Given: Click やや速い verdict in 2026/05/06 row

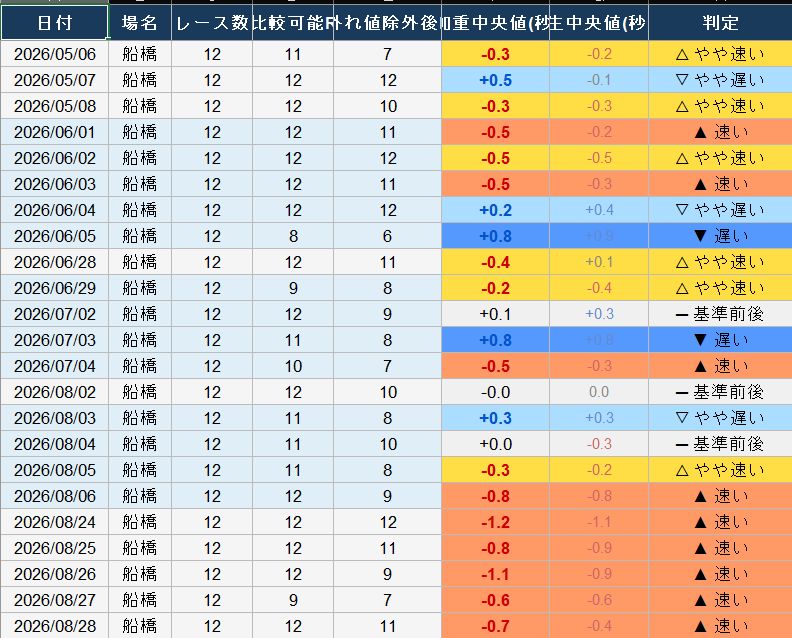Looking at the screenshot, I should pyautogui.click(x=720, y=54).
